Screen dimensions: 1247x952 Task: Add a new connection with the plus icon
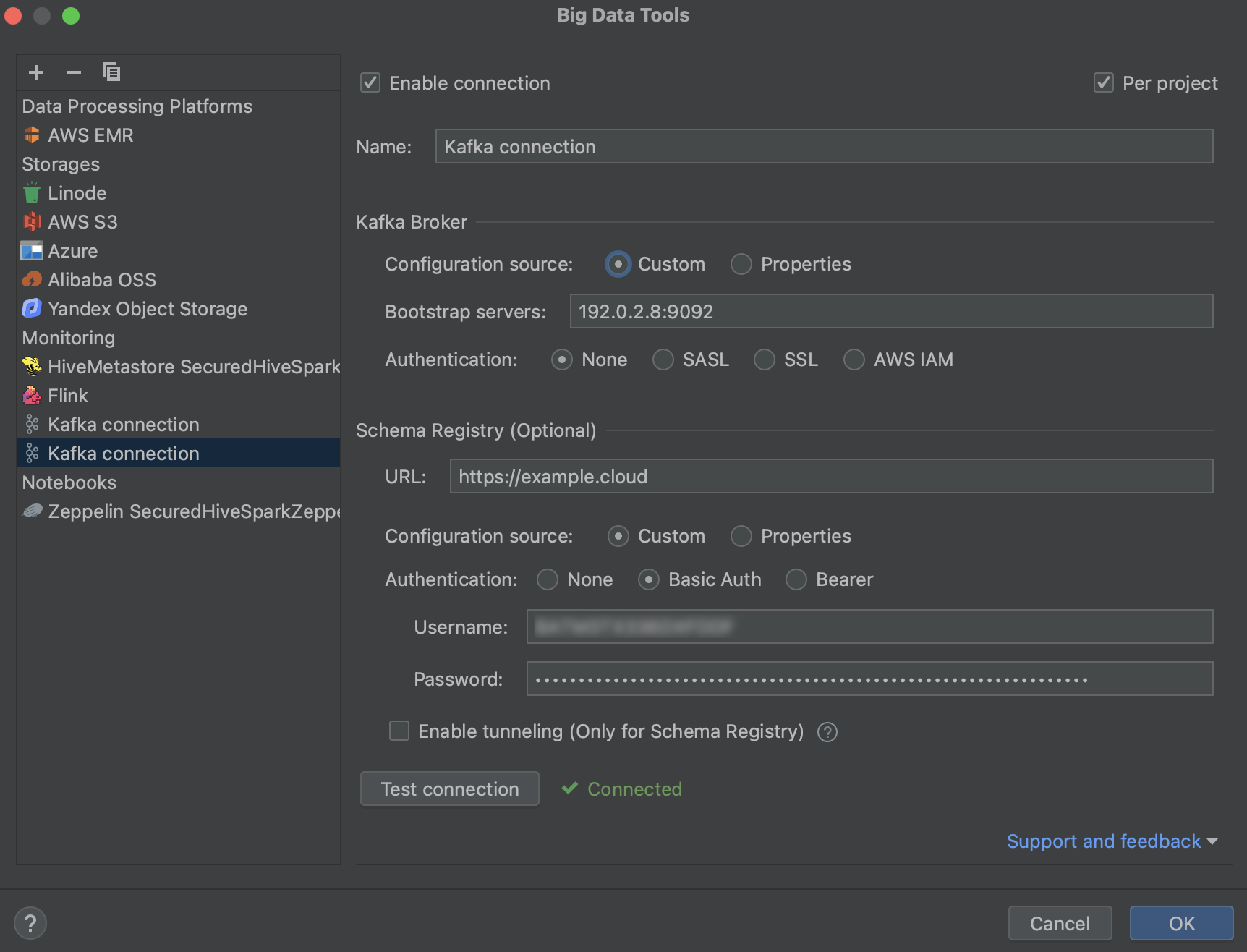pyautogui.click(x=35, y=72)
